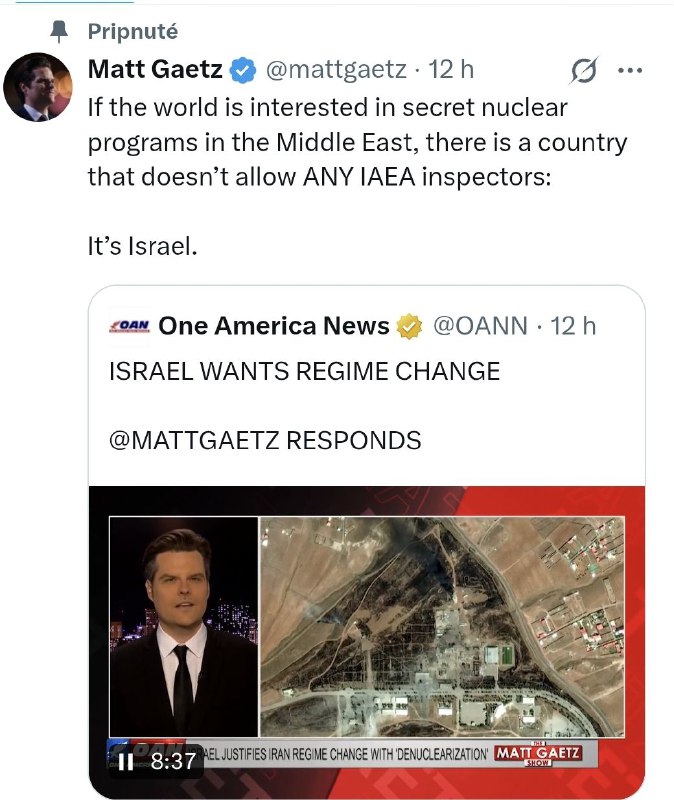674x800 pixels.
Task: Click the news ticker banner at the video bottom
Action: point(345,753)
